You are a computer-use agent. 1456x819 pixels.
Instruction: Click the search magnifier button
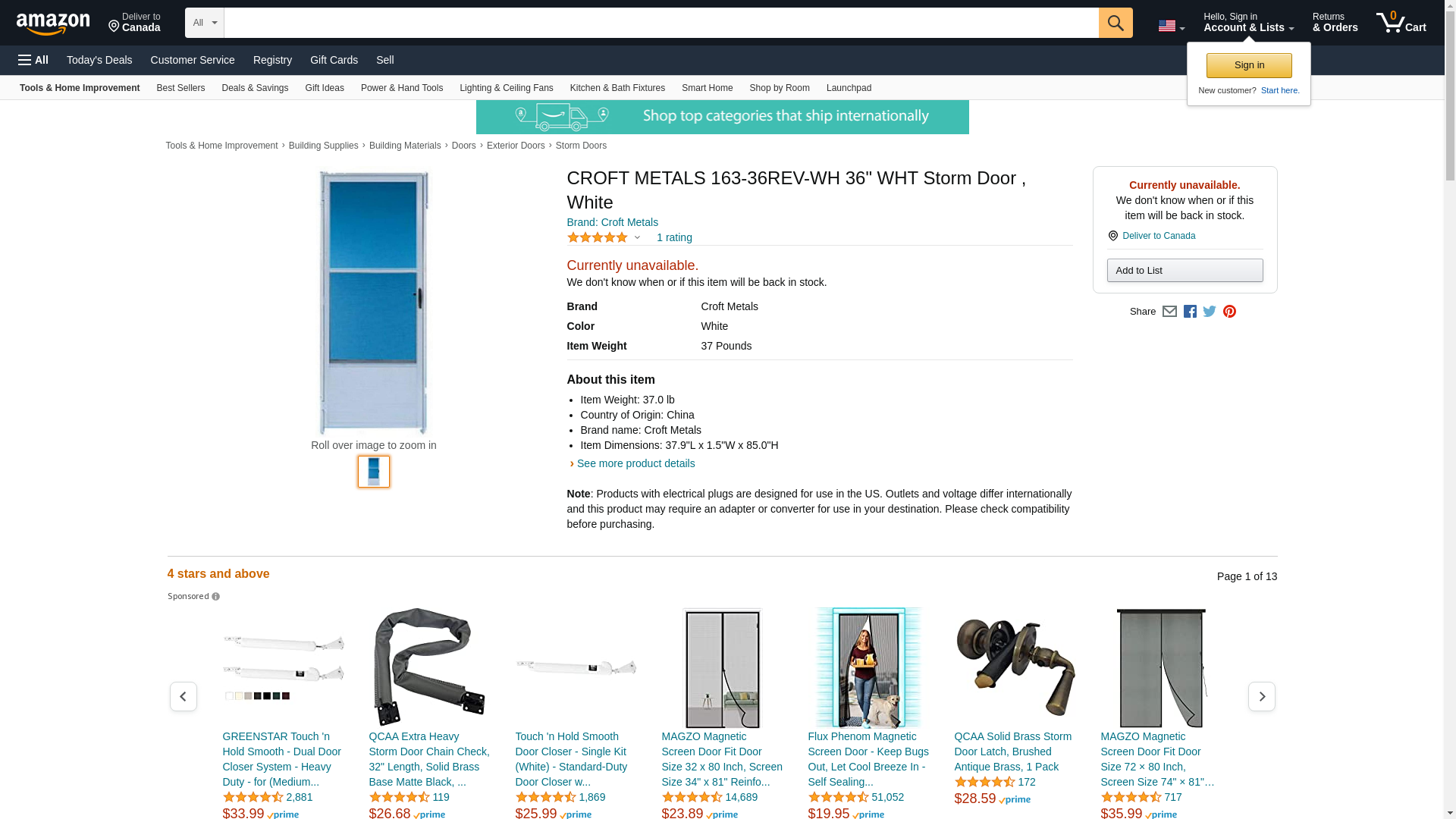coord(1115,23)
